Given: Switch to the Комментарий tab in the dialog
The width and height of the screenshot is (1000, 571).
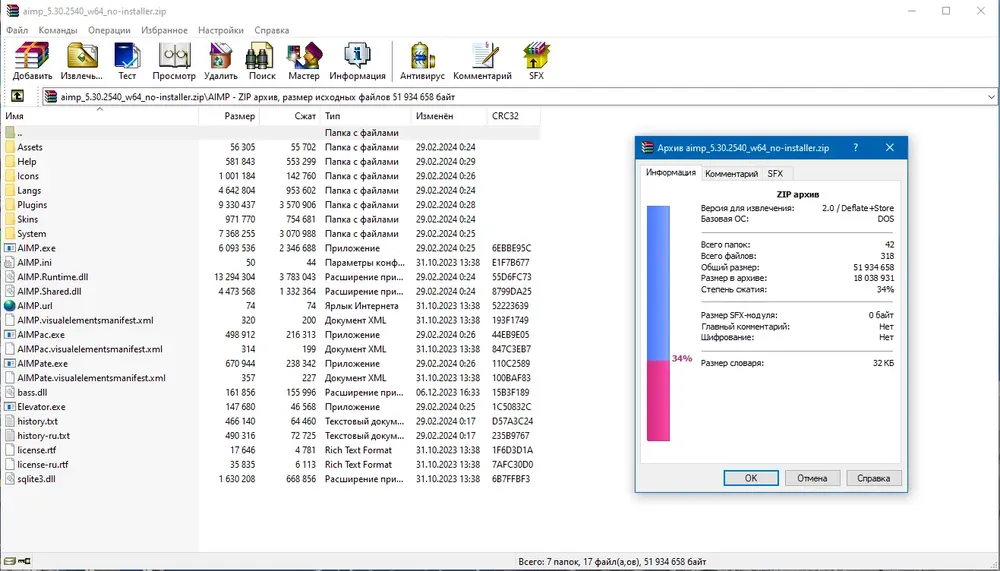Looking at the screenshot, I should (731, 174).
